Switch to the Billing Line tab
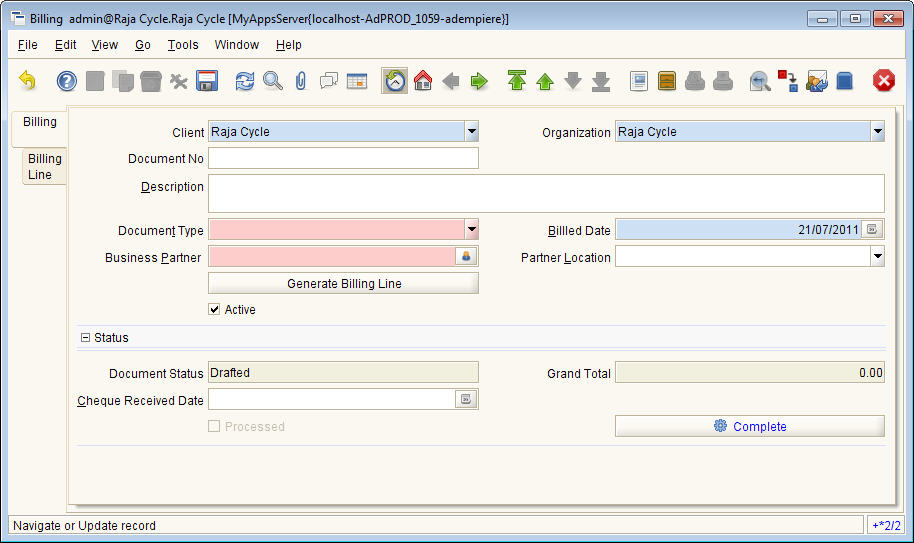 pos(44,166)
